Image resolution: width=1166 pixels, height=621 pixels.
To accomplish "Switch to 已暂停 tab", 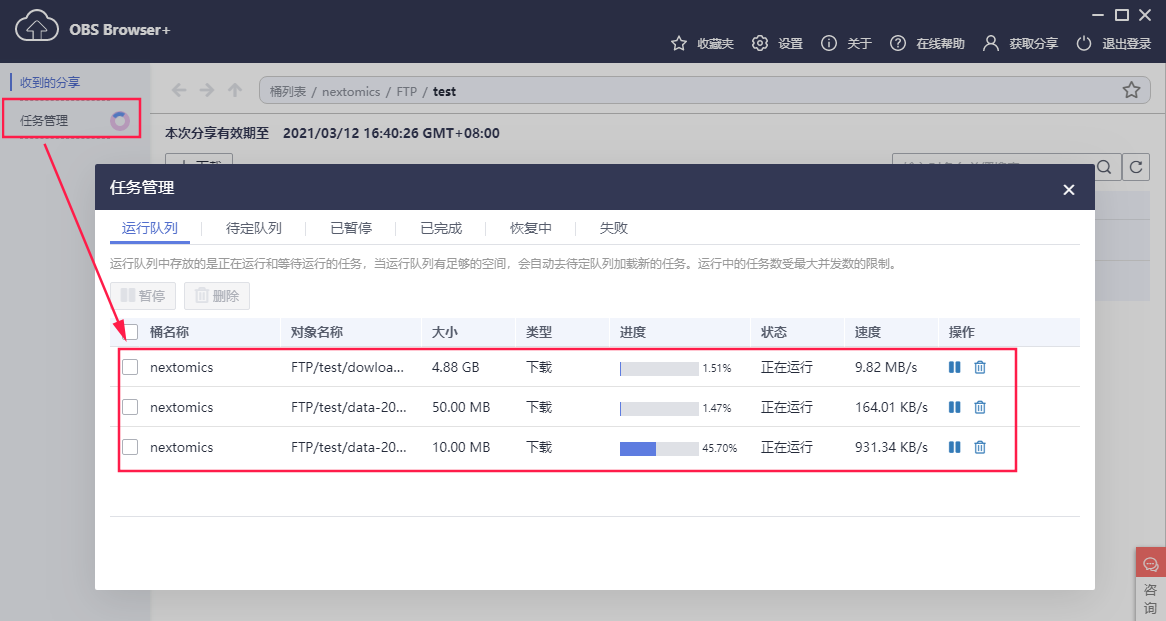I will coord(351,228).
